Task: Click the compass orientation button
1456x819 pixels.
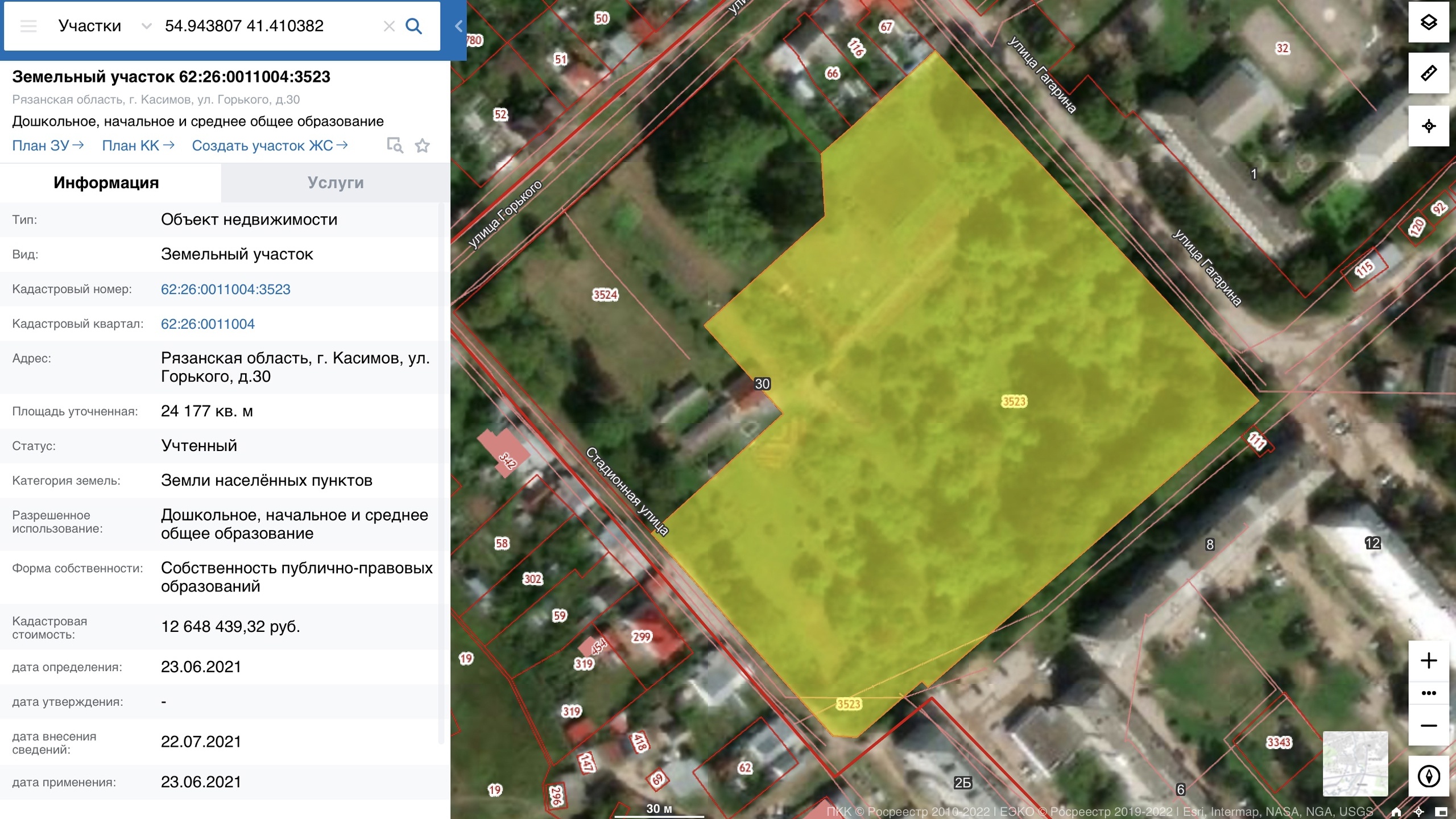Action: tap(1428, 776)
